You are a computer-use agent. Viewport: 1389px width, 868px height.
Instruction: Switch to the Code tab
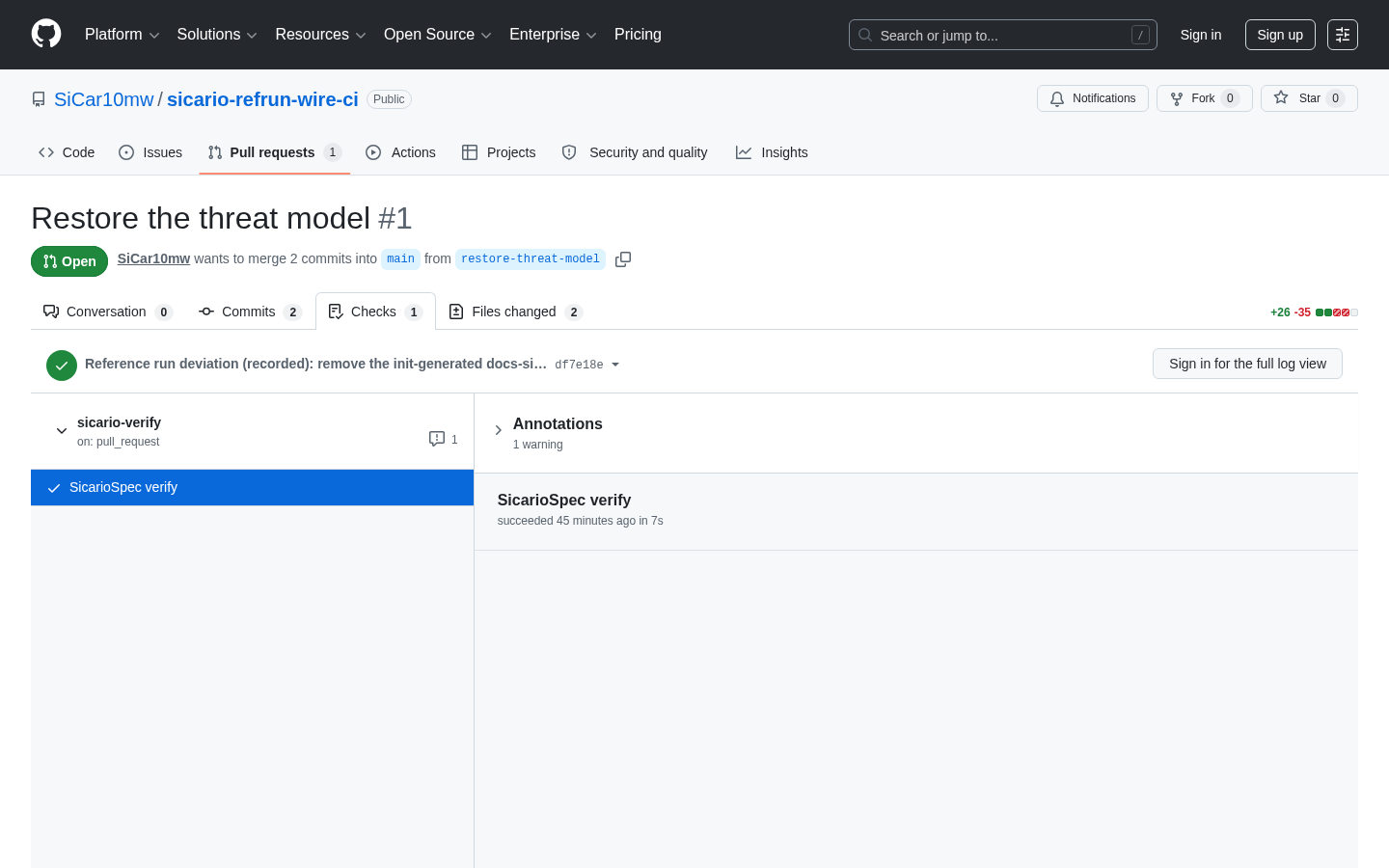(67, 152)
